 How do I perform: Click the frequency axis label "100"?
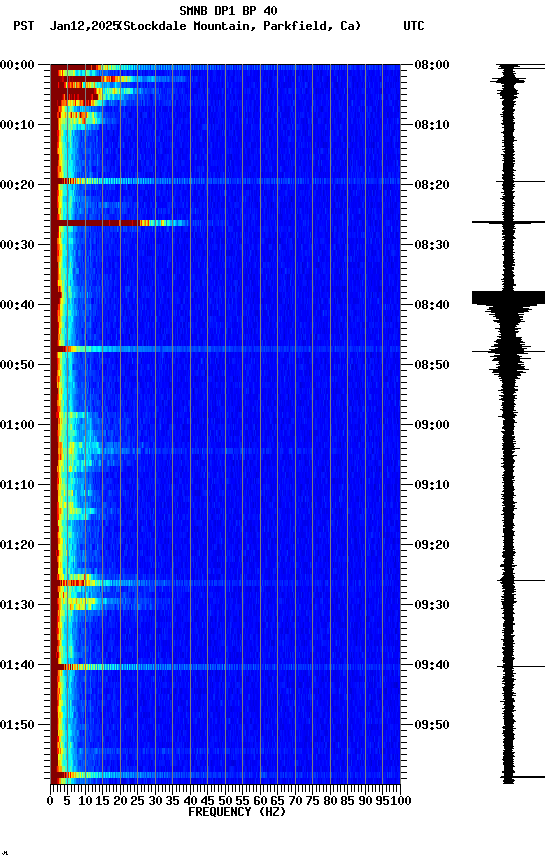[402, 802]
